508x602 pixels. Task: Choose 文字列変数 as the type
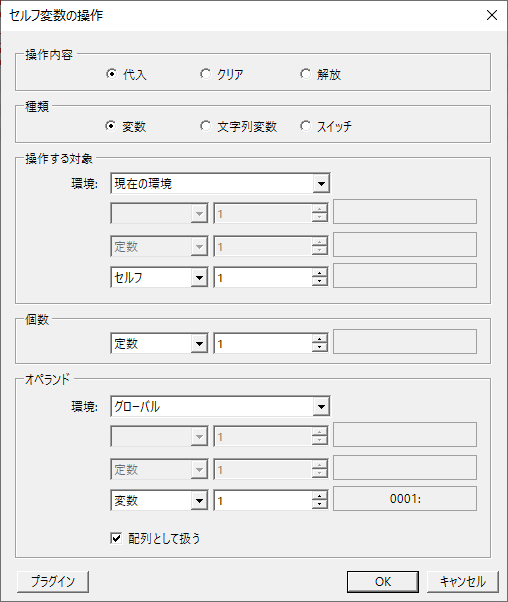coord(238,126)
